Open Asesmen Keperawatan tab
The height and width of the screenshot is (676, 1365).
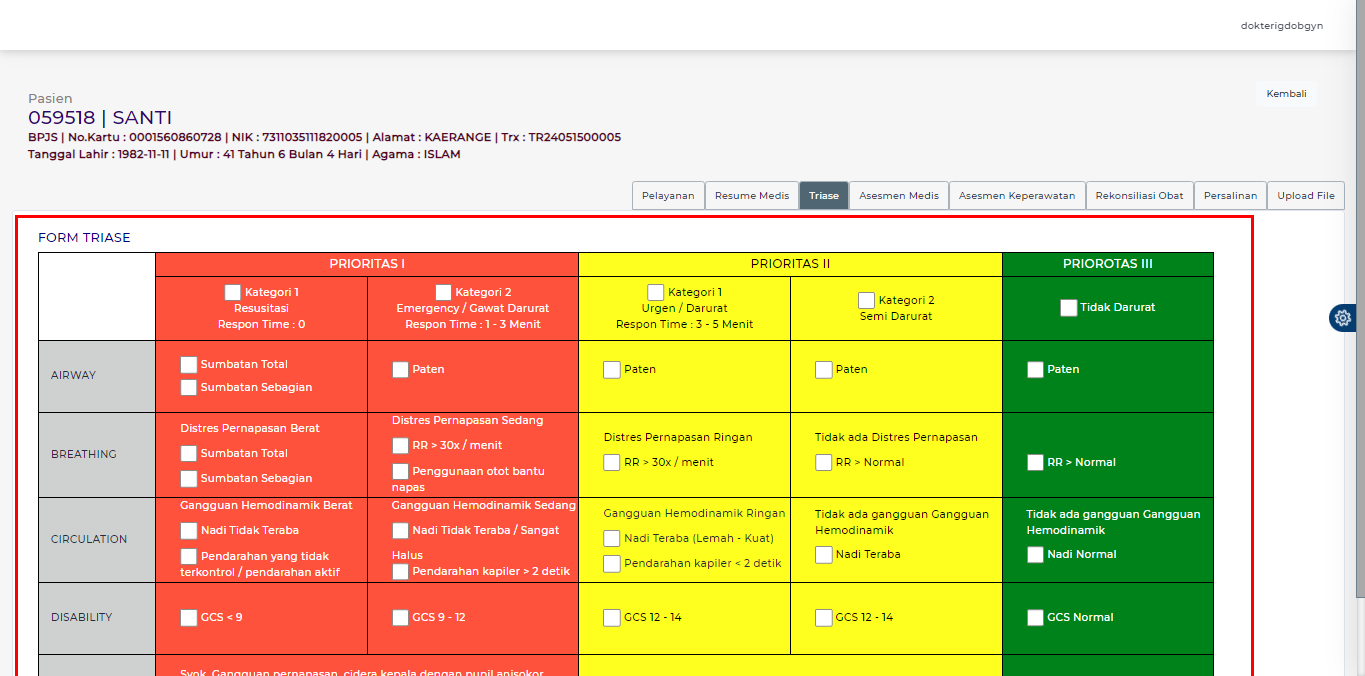[x=1016, y=196]
